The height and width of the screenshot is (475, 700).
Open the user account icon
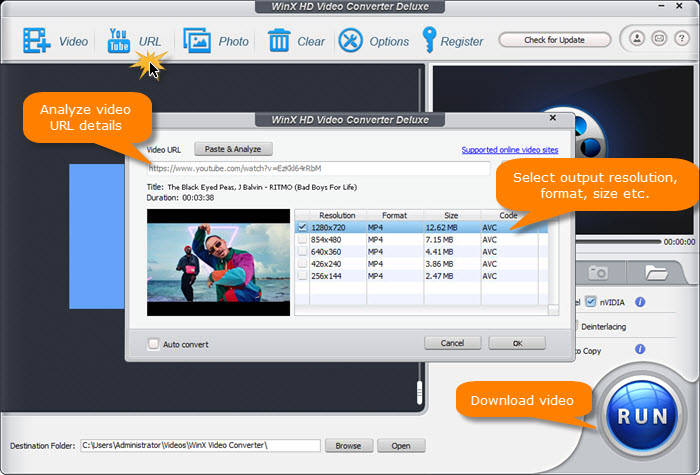pyautogui.click(x=637, y=40)
